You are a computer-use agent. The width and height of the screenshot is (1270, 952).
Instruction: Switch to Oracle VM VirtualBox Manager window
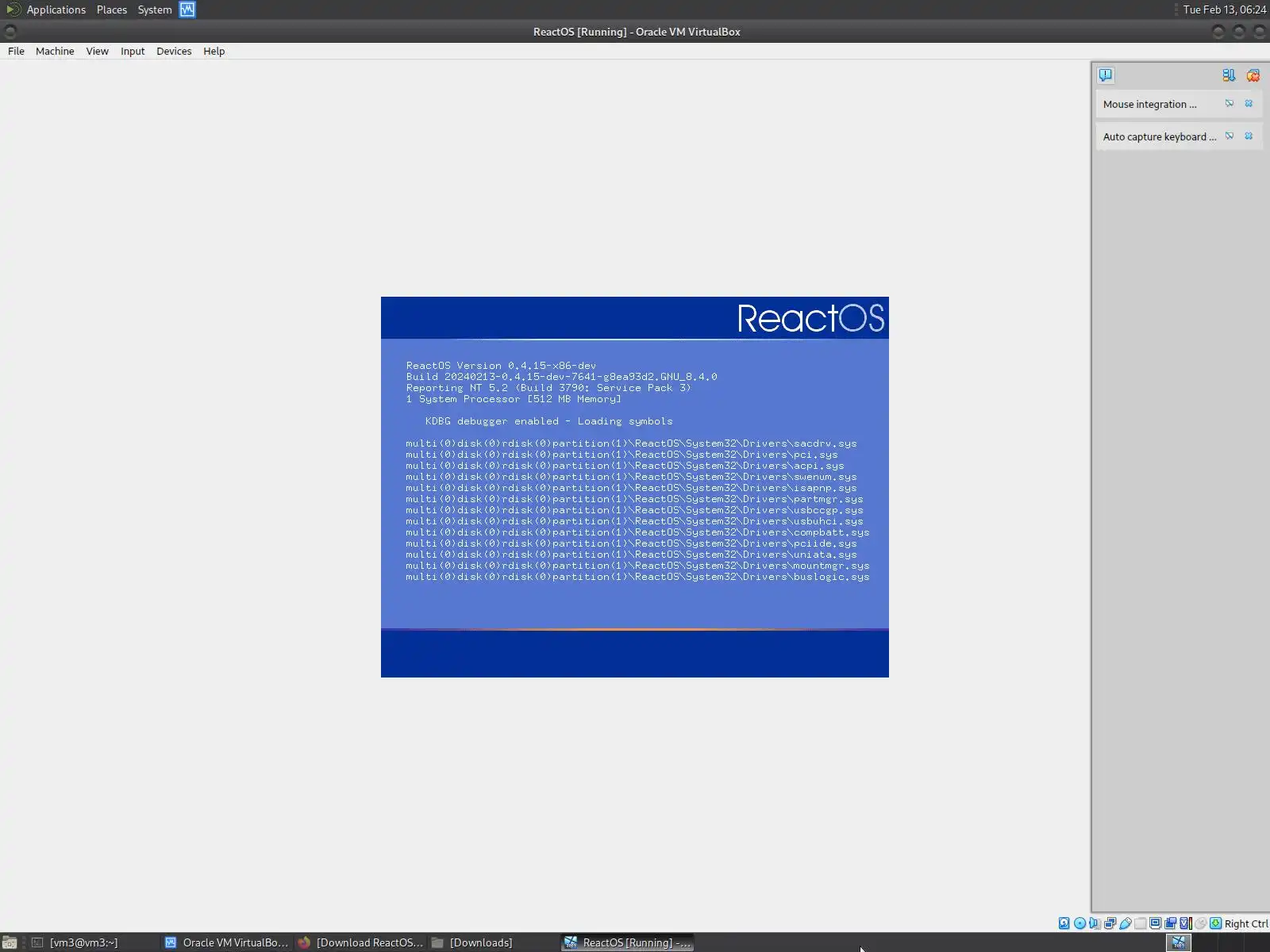point(227,942)
